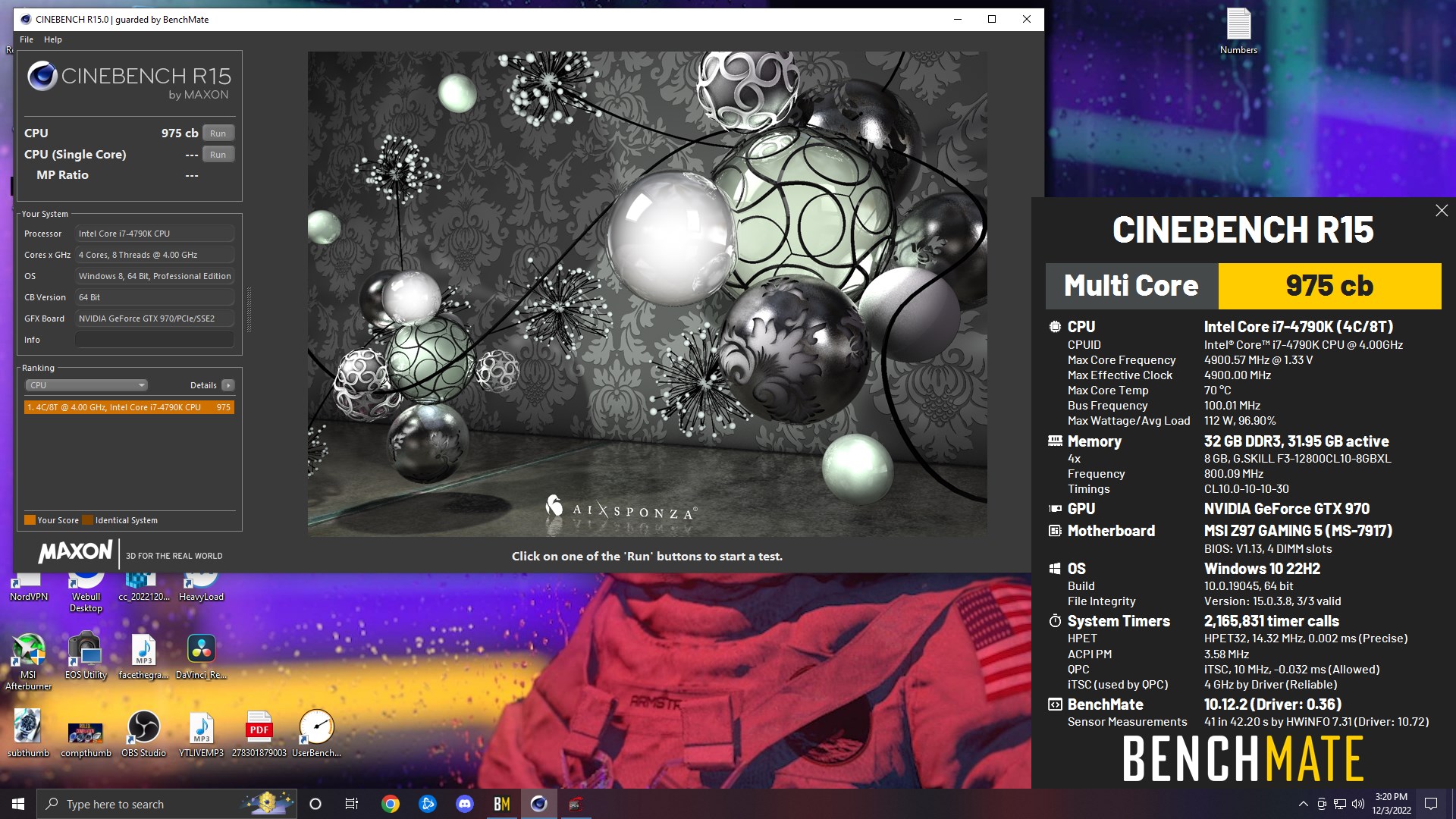Open Discord from taskbar

click(465, 804)
